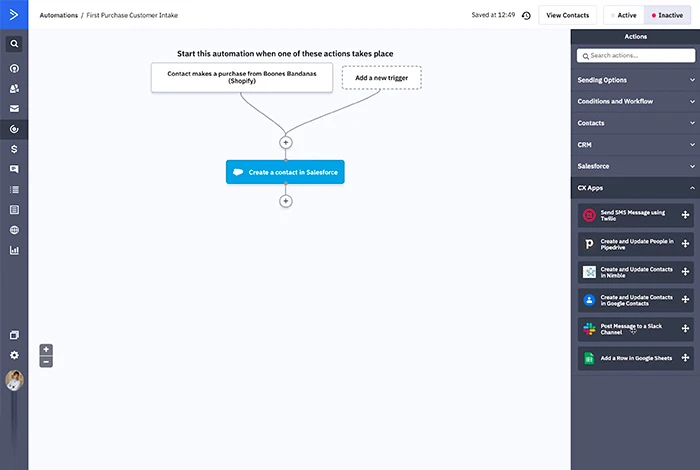The image size is (700, 470).
Task: Open the Contacts people sidebar icon
Action: (x=14, y=88)
